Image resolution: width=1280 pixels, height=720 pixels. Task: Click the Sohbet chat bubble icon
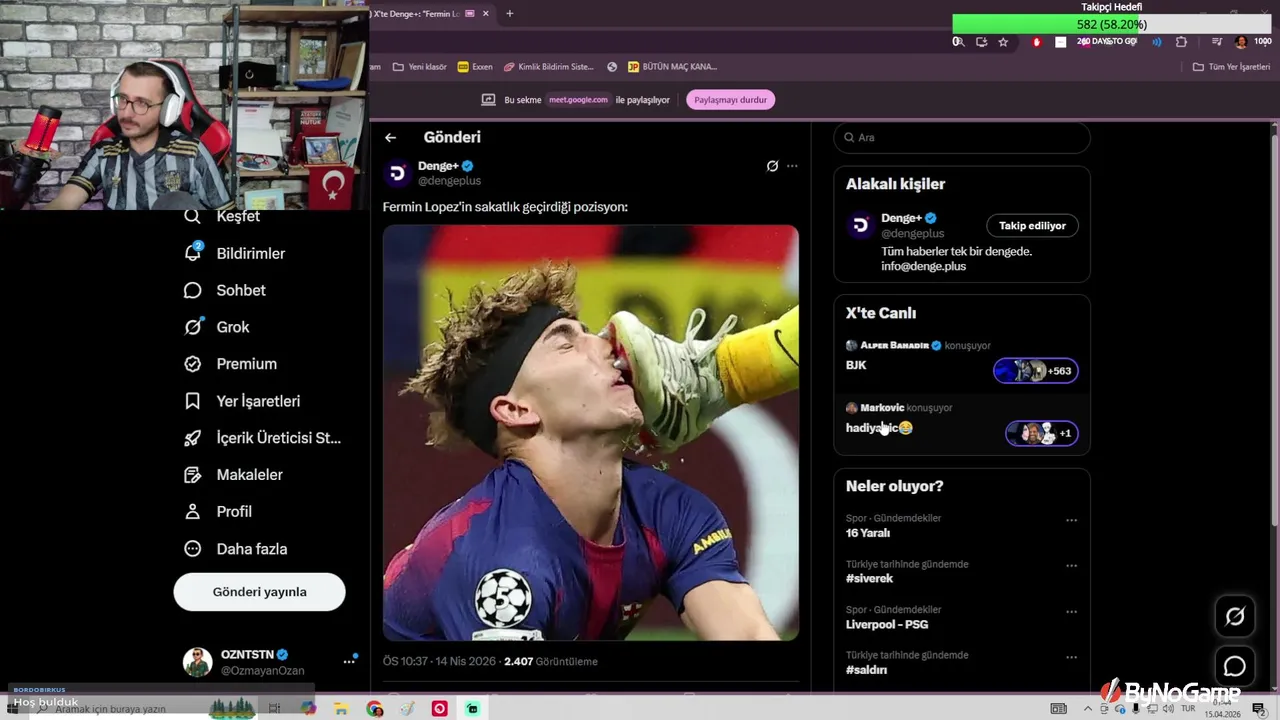(193, 290)
